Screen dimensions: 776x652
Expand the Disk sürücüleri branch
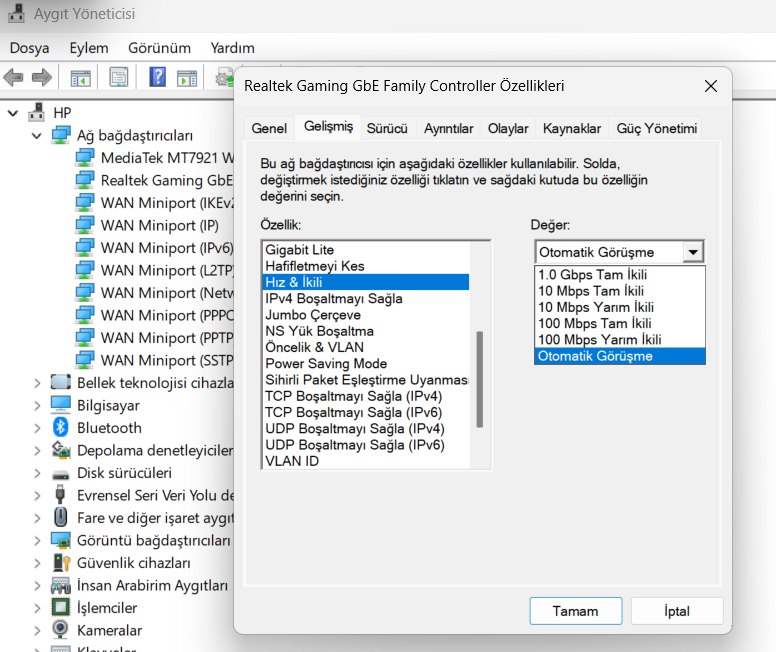pyautogui.click(x=38, y=473)
